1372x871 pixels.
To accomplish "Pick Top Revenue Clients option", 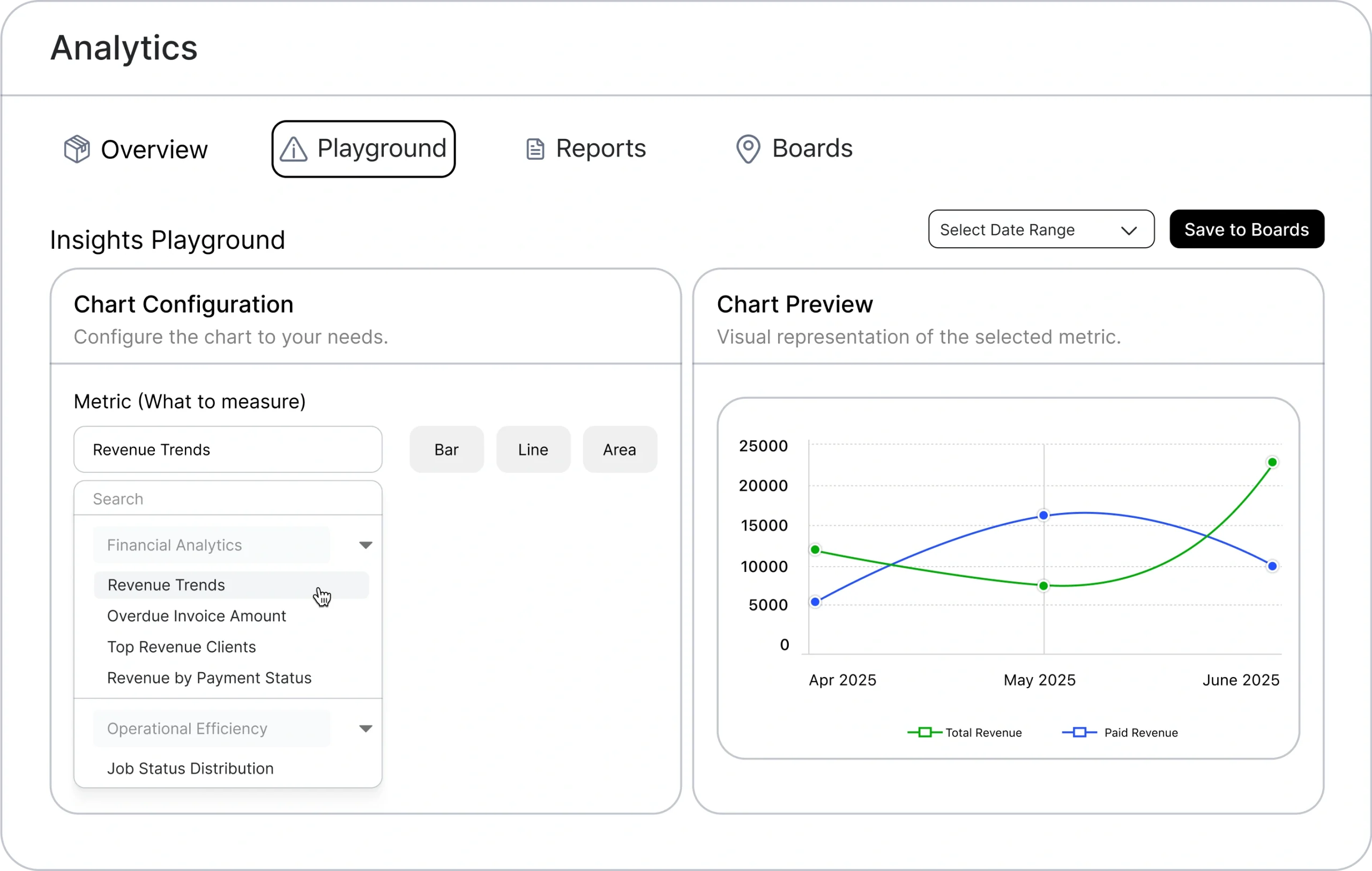I will [x=181, y=647].
